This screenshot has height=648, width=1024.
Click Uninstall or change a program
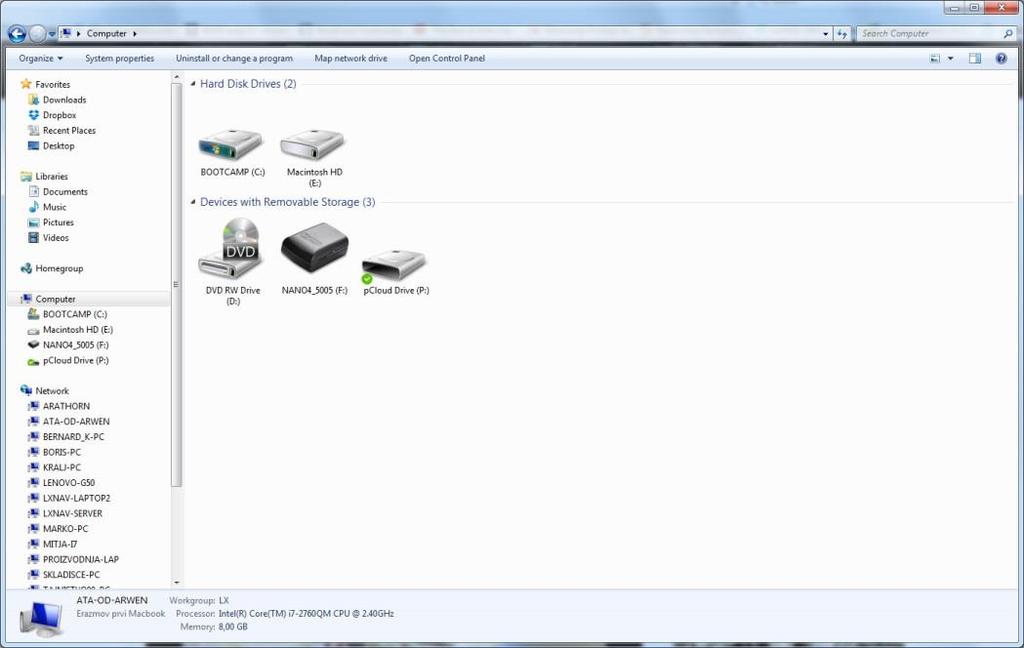234,58
